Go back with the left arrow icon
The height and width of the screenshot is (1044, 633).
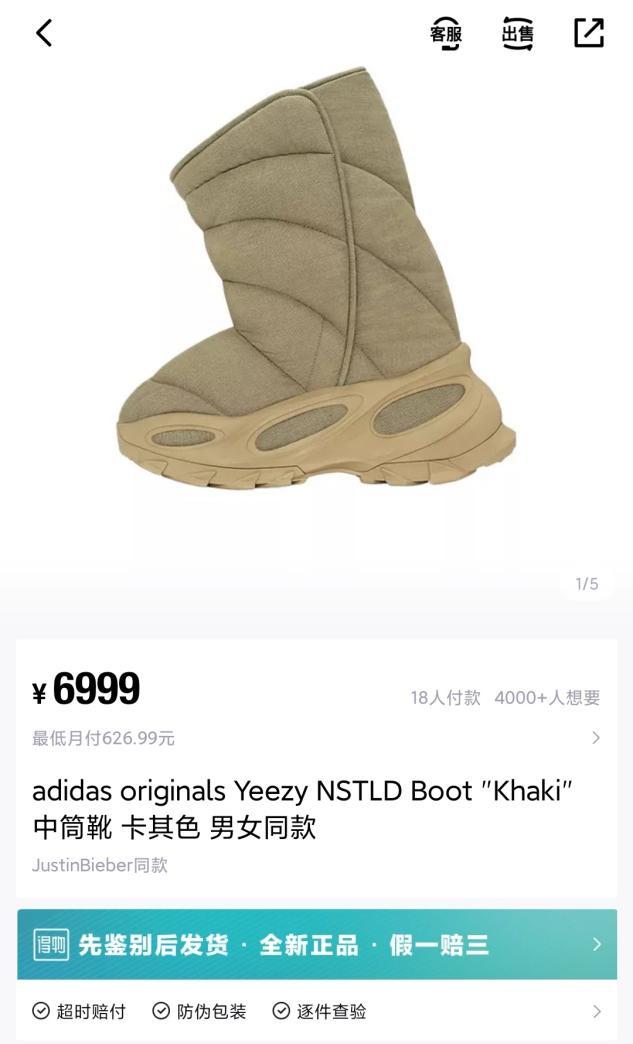click(x=44, y=33)
